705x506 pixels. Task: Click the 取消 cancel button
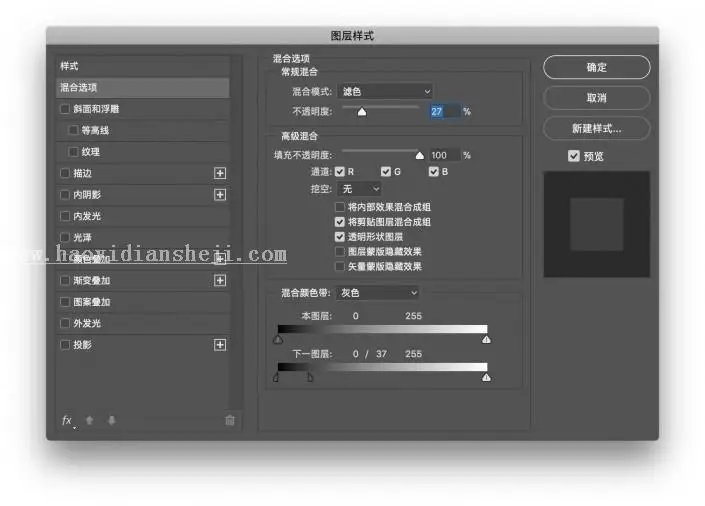coord(597,98)
